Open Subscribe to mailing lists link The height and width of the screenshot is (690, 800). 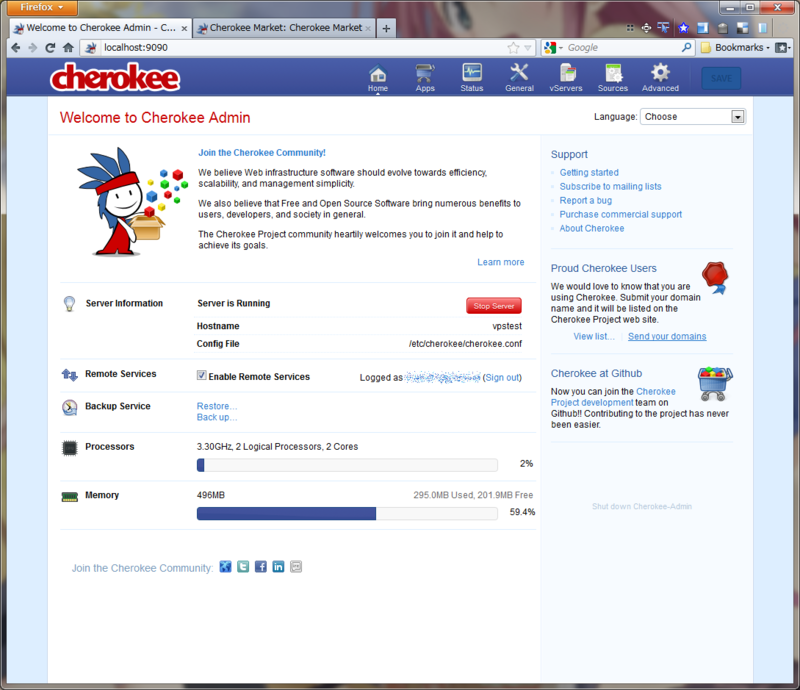[x=610, y=186]
